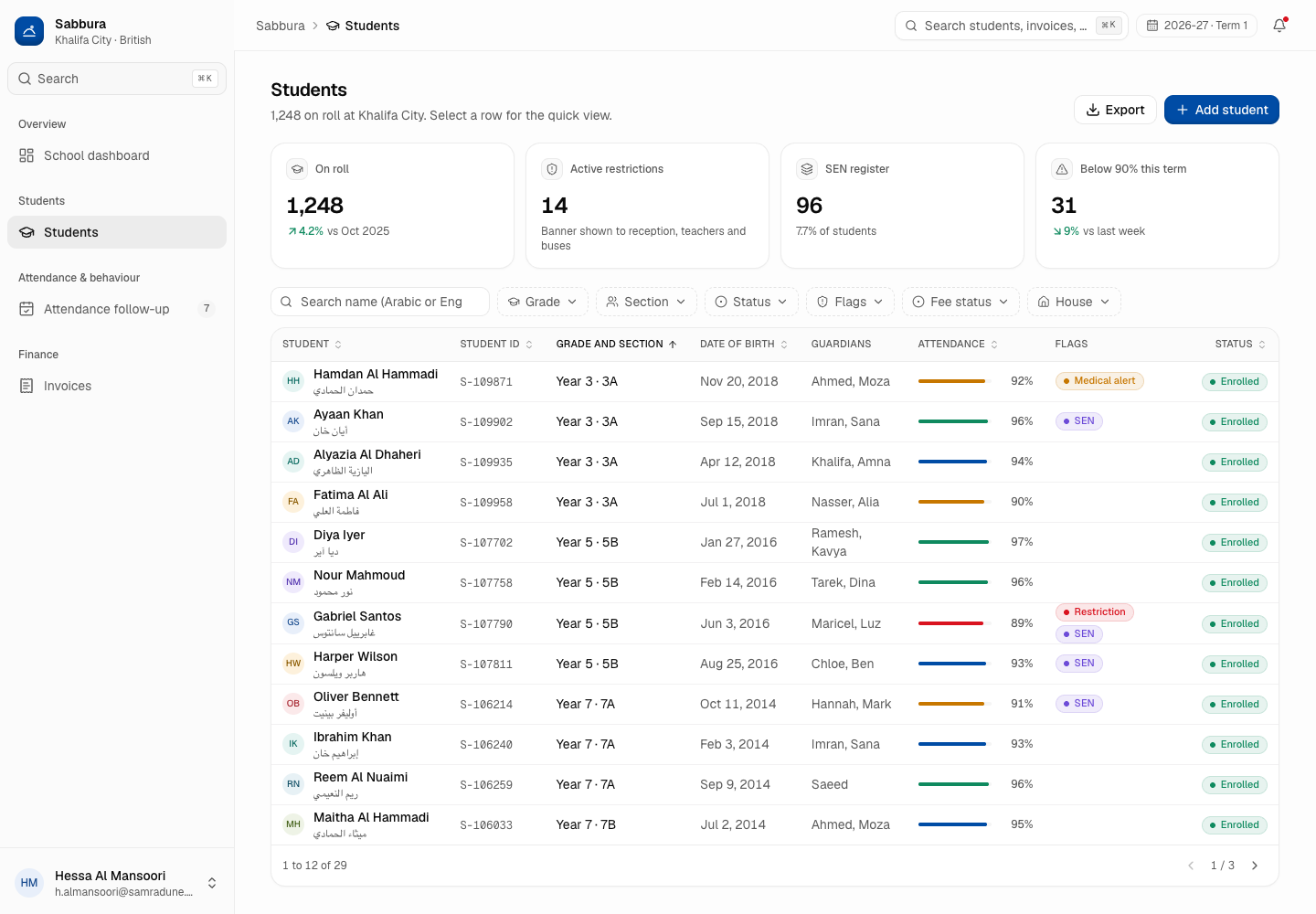Go to previous page with left chevron

(1191, 866)
